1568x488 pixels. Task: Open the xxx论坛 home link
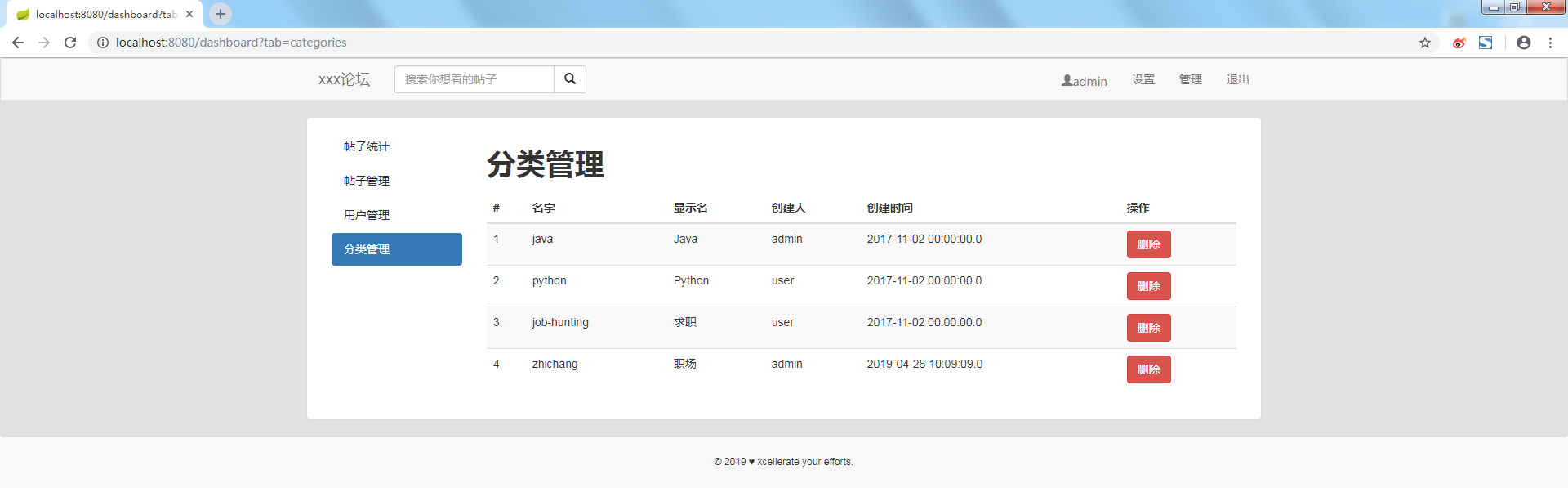(x=344, y=79)
